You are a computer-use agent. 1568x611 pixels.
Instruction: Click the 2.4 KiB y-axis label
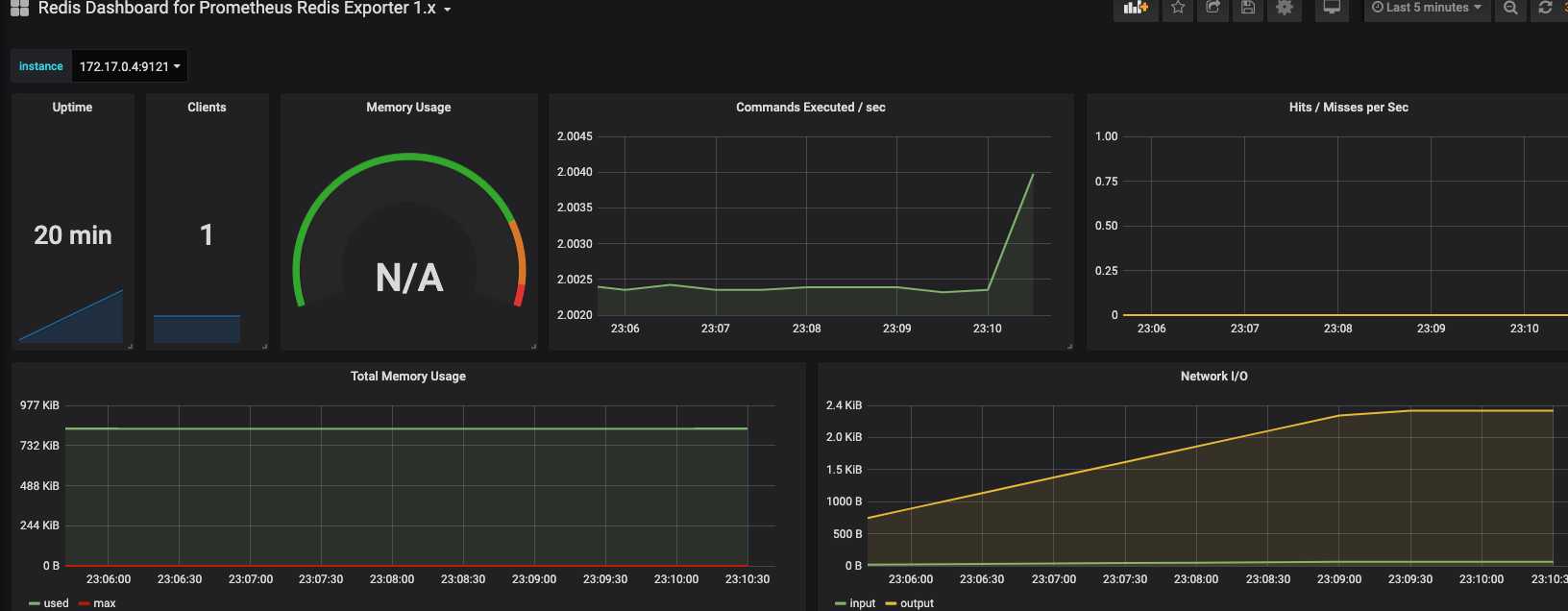pos(845,405)
